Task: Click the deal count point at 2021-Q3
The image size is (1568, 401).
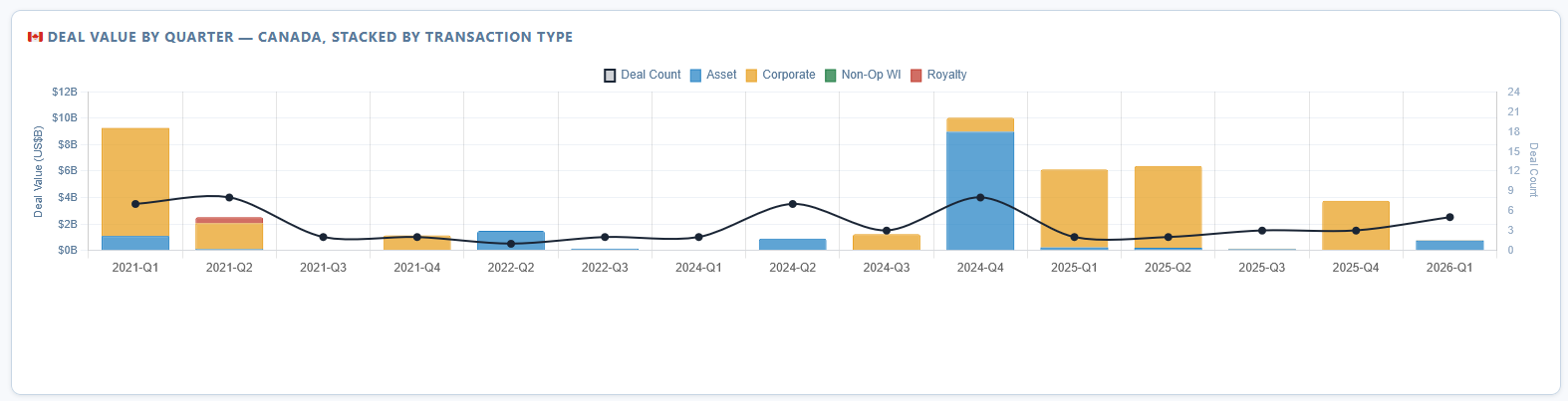Action: [323, 237]
